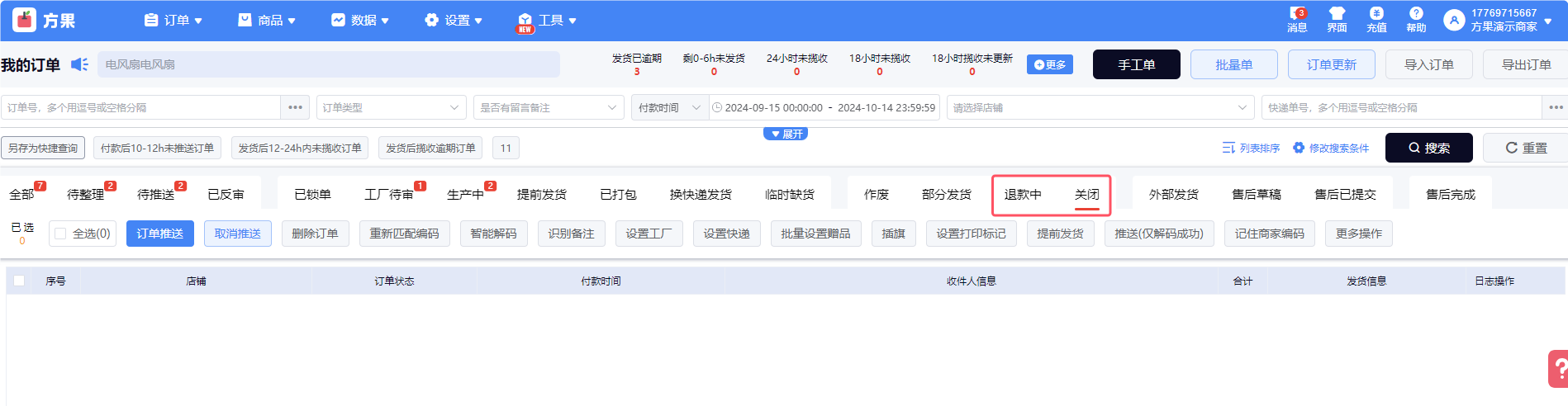Open the 工具 menu with NEW badge
The width and height of the screenshot is (1568, 406).
coord(547,20)
